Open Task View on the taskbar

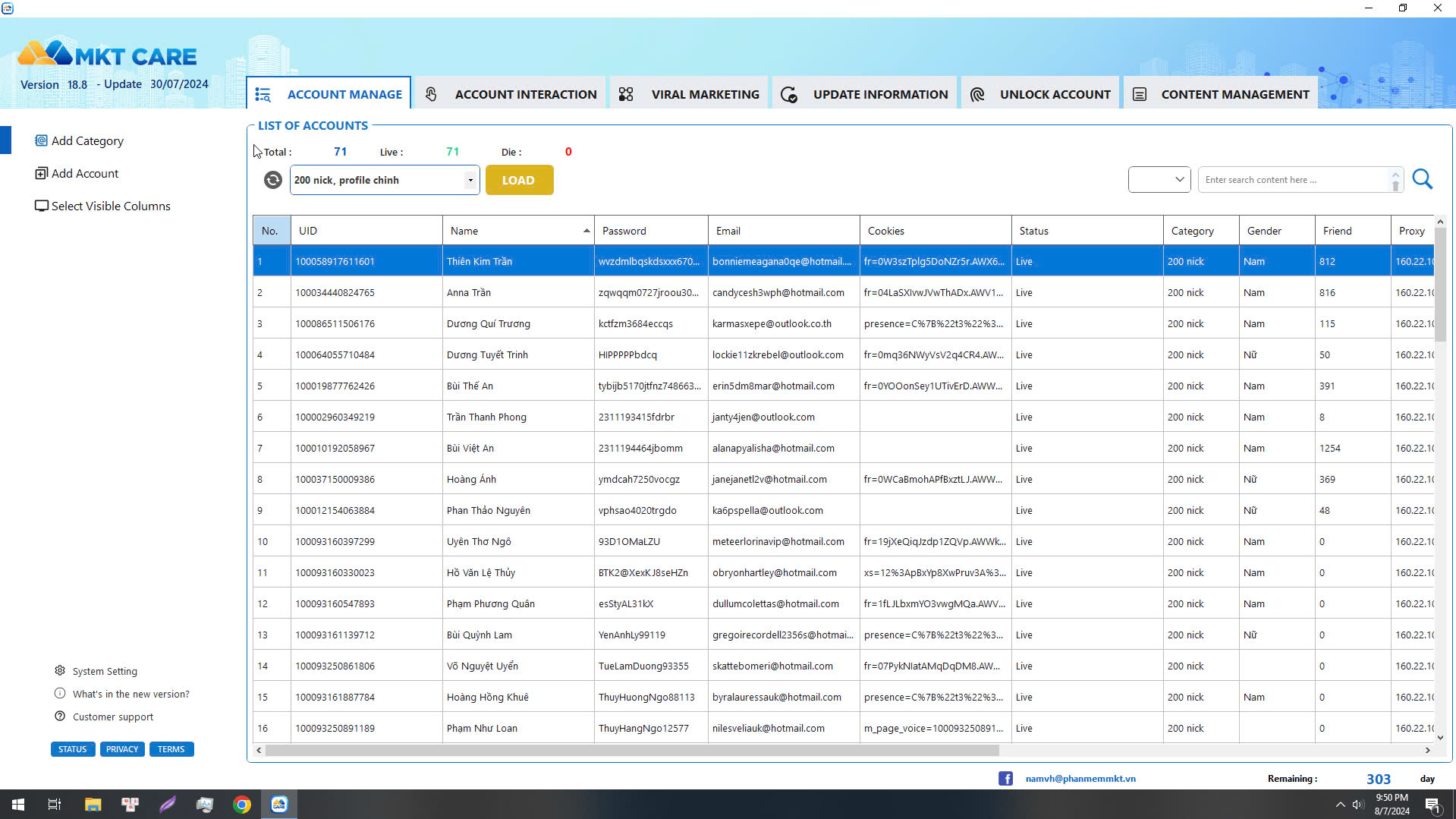point(55,805)
